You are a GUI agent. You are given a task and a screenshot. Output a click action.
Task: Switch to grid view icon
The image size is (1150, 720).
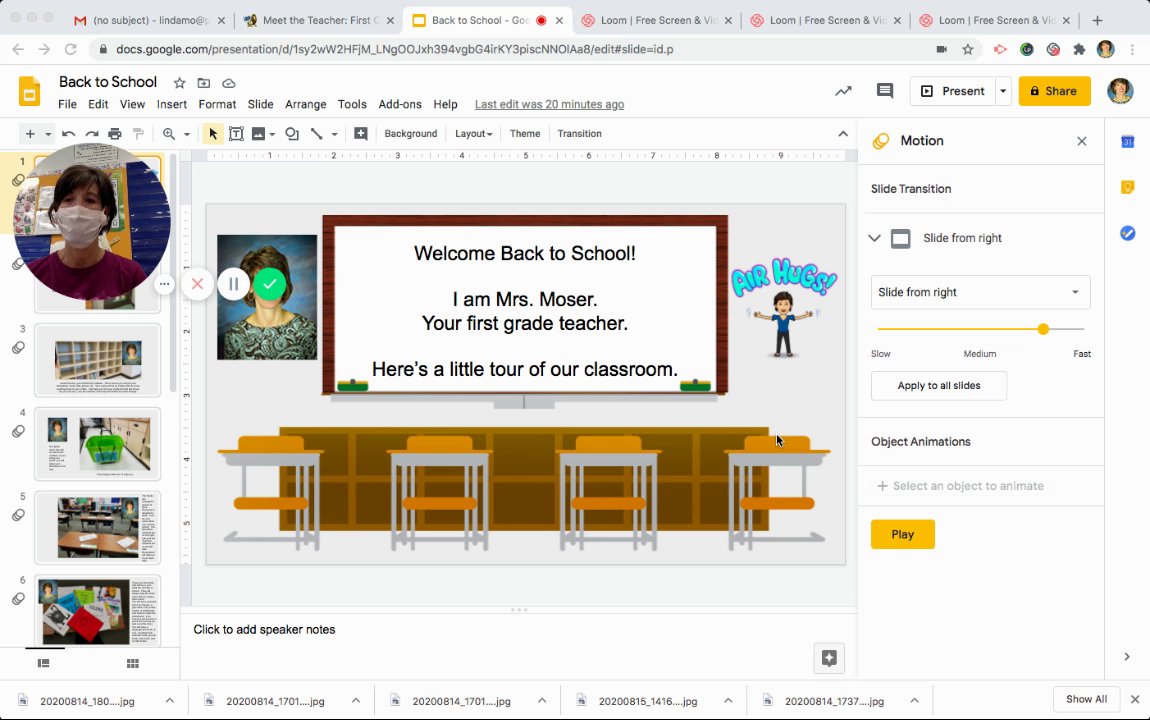coord(133,664)
